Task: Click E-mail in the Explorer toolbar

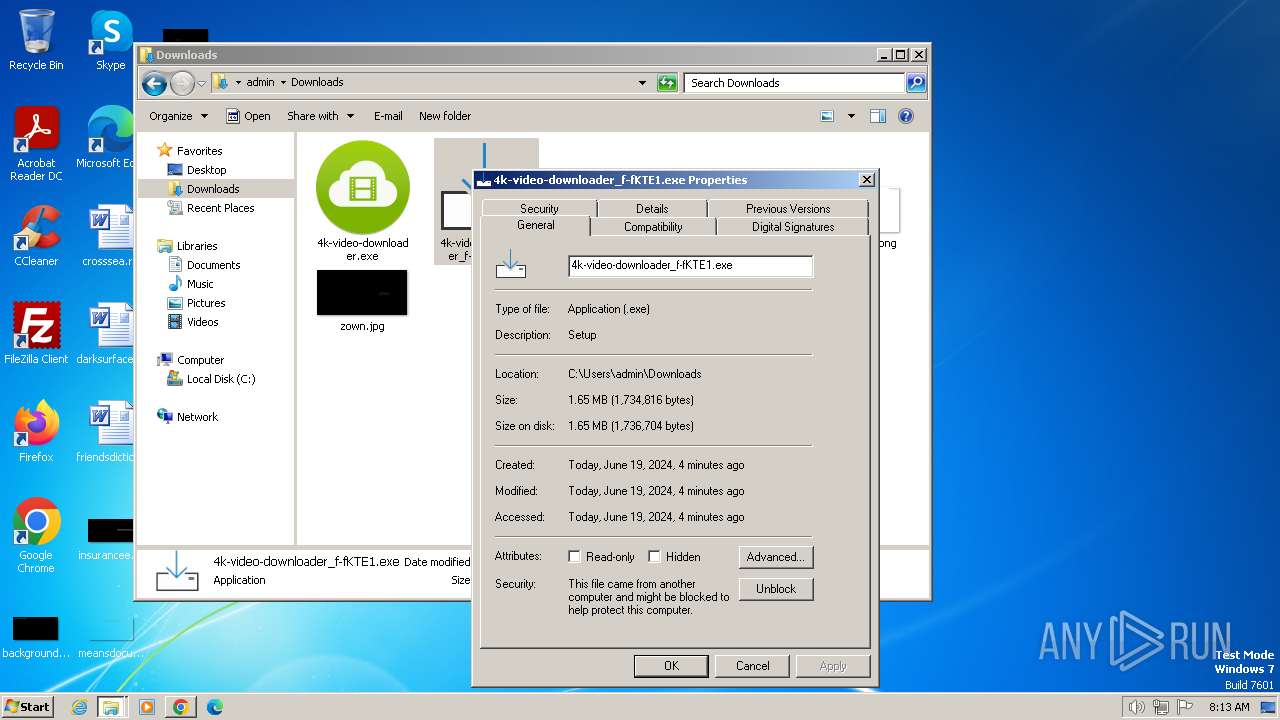Action: pyautogui.click(x=388, y=116)
